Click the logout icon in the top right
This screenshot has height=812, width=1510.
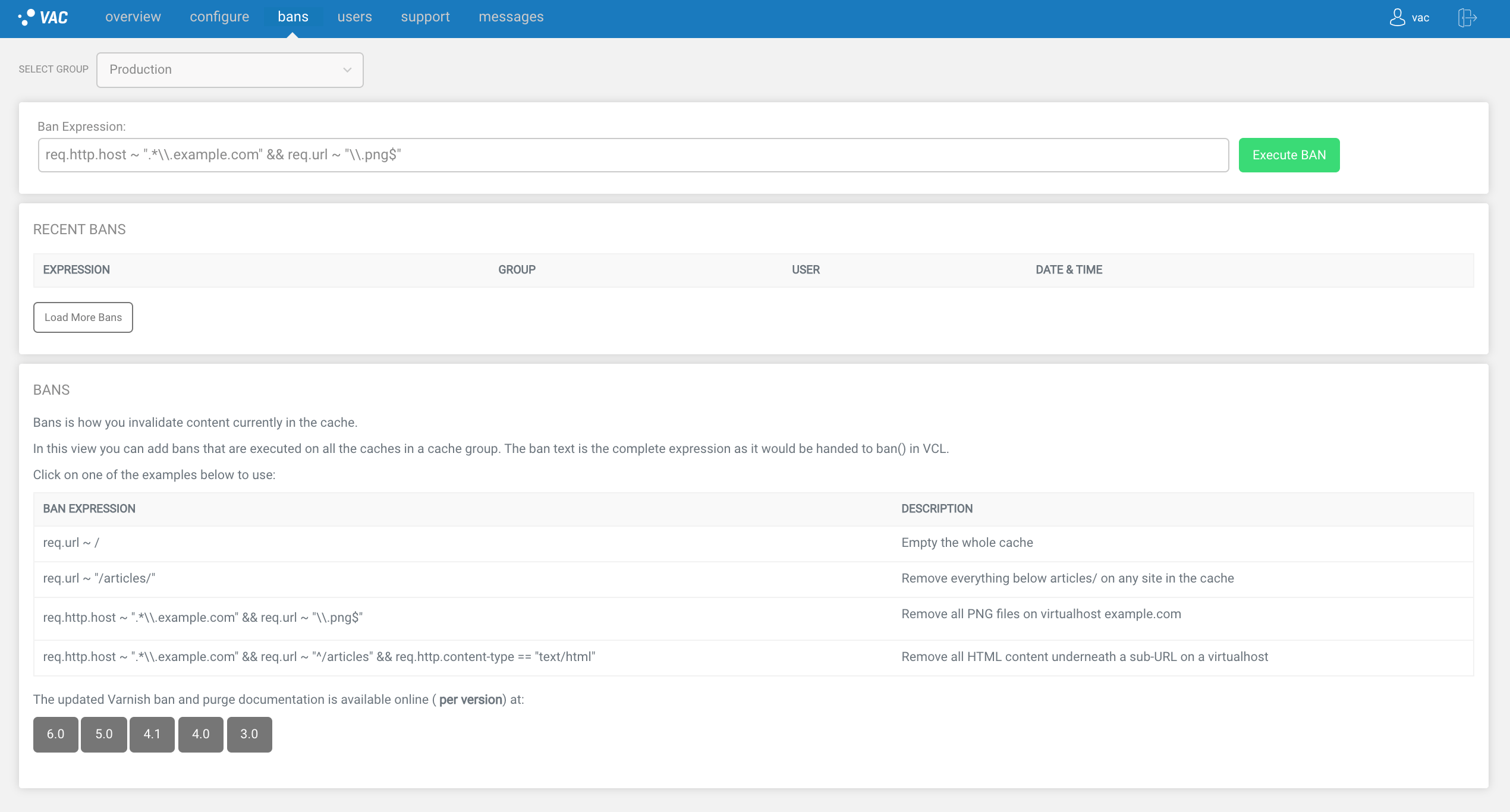click(x=1467, y=17)
